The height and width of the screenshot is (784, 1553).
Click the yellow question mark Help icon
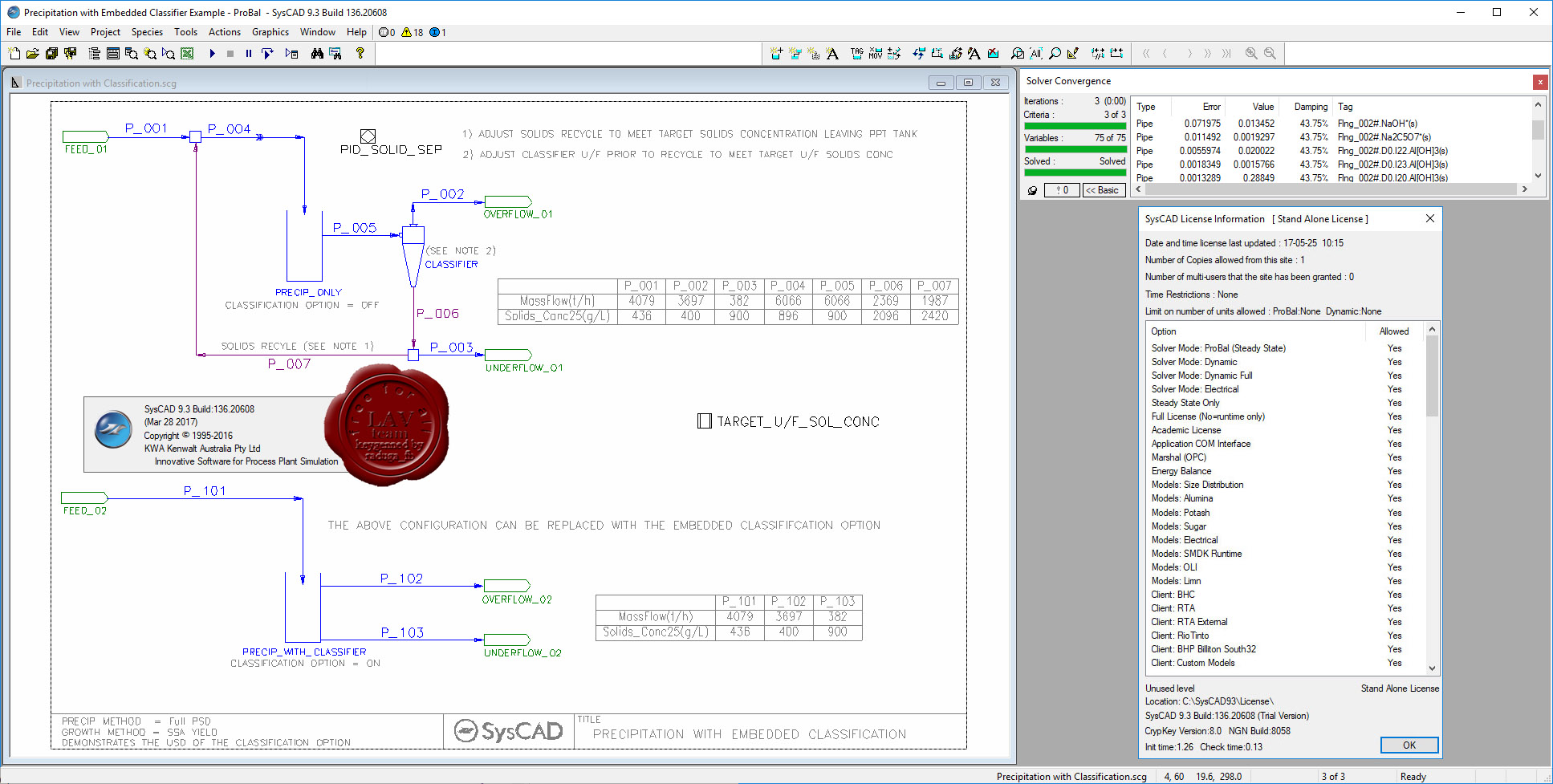[x=360, y=54]
